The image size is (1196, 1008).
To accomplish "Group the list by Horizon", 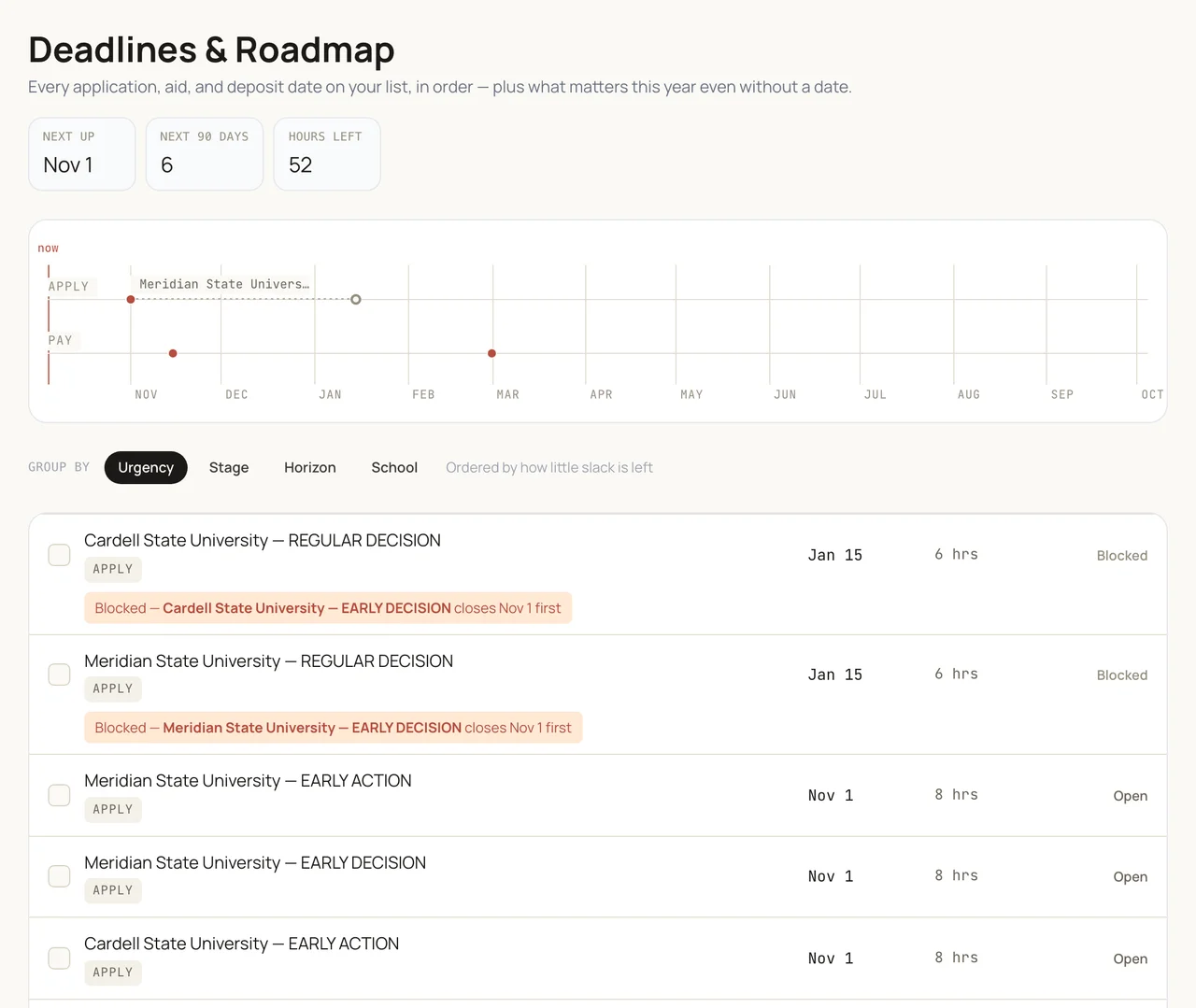I will click(x=310, y=467).
